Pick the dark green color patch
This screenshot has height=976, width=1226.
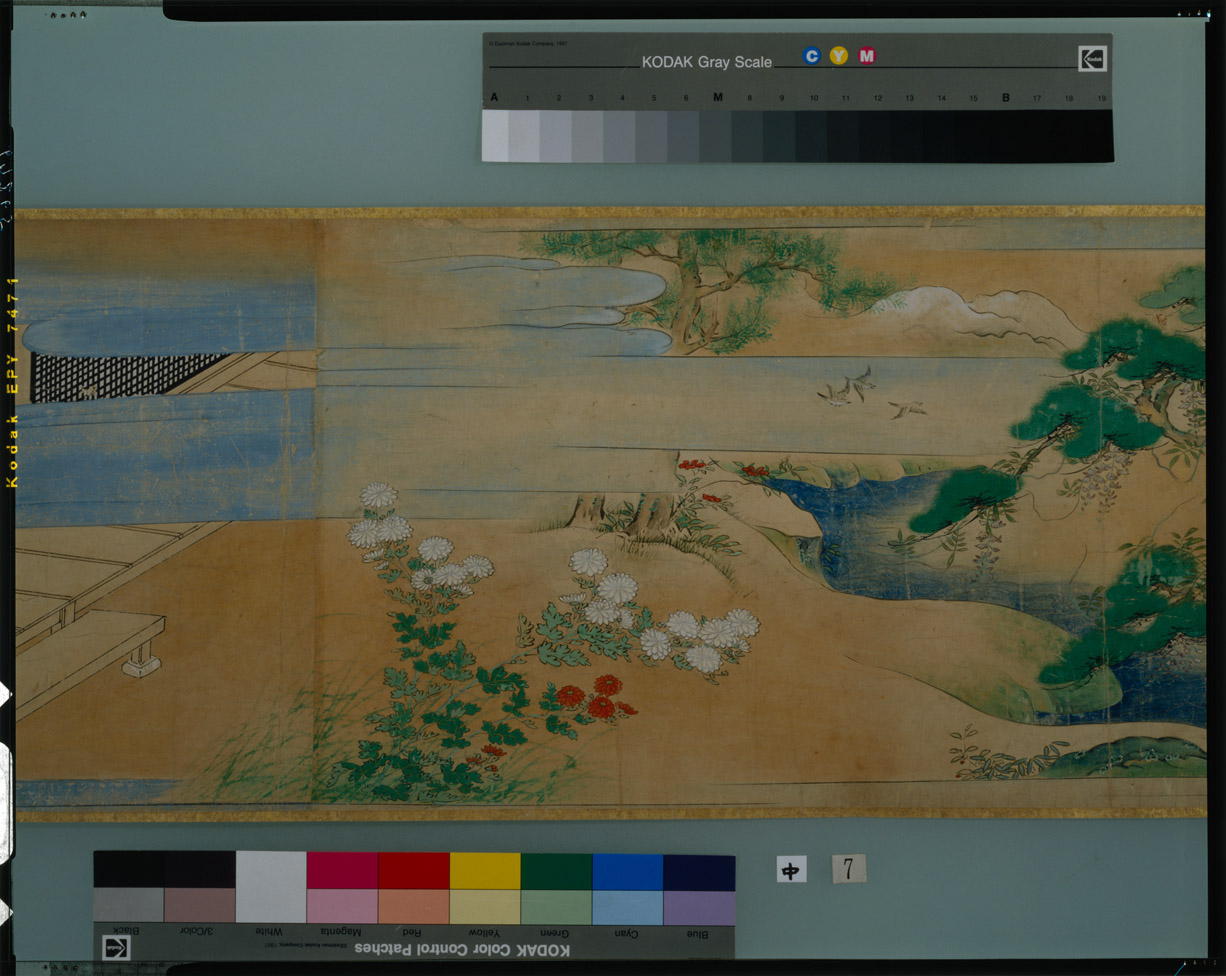click(556, 870)
